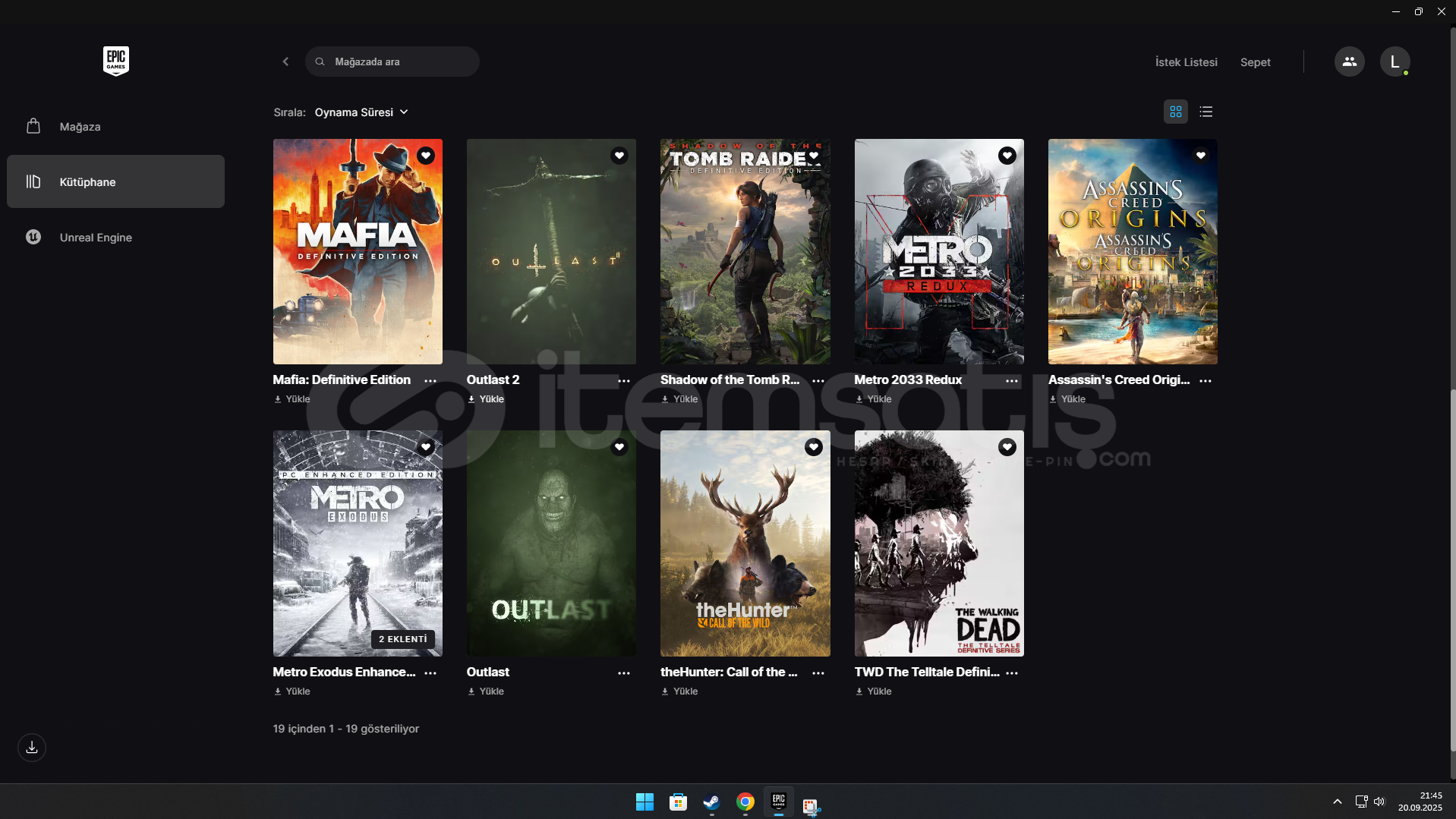
Task: Switch to grid view layout
Action: coord(1175,112)
